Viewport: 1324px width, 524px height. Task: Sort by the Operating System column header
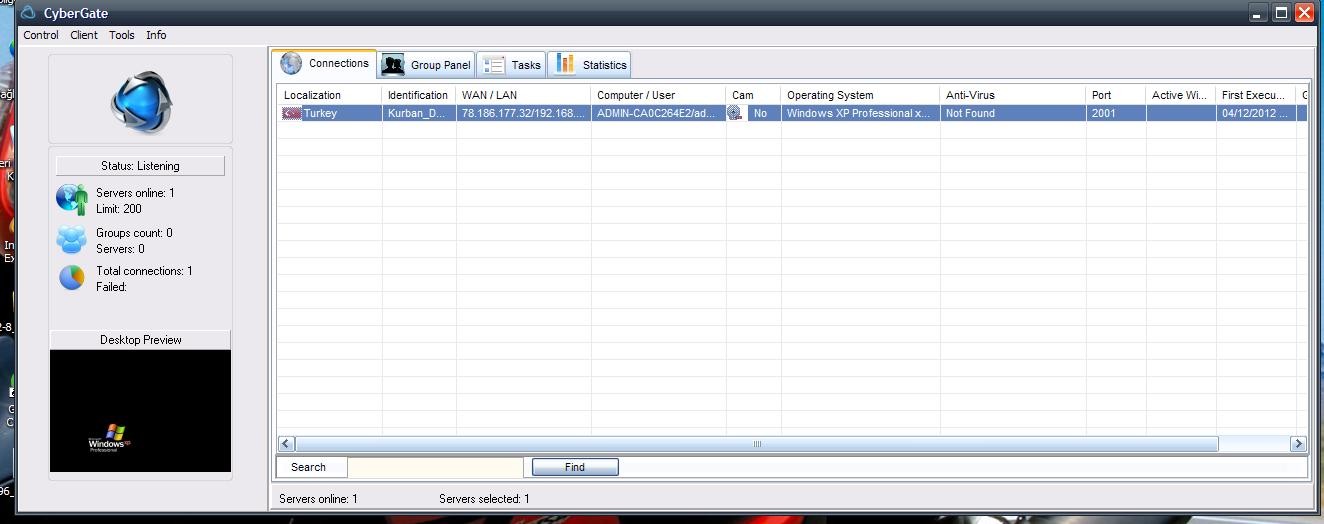(860, 95)
